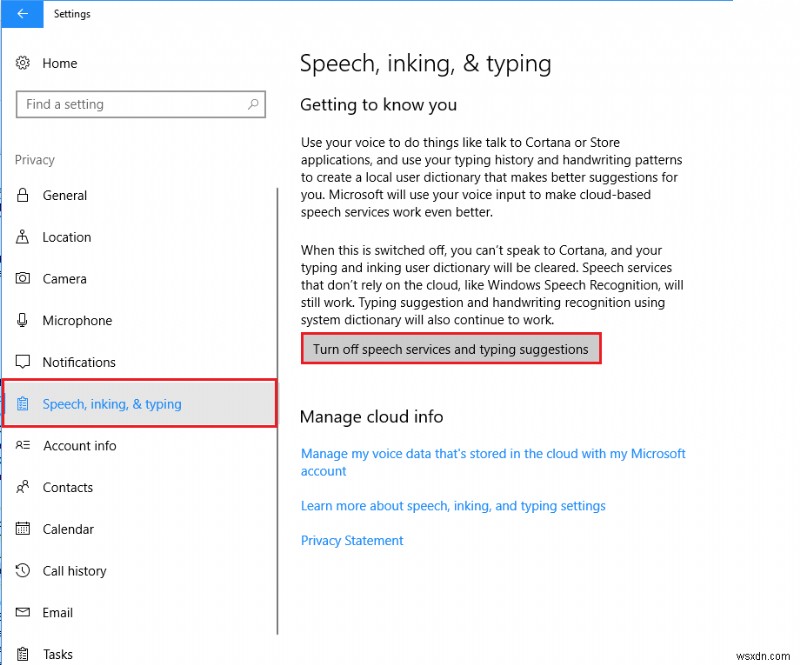Manage voice data stored with Microsoft account
The width and height of the screenshot is (800, 665).
pyautogui.click(x=493, y=462)
